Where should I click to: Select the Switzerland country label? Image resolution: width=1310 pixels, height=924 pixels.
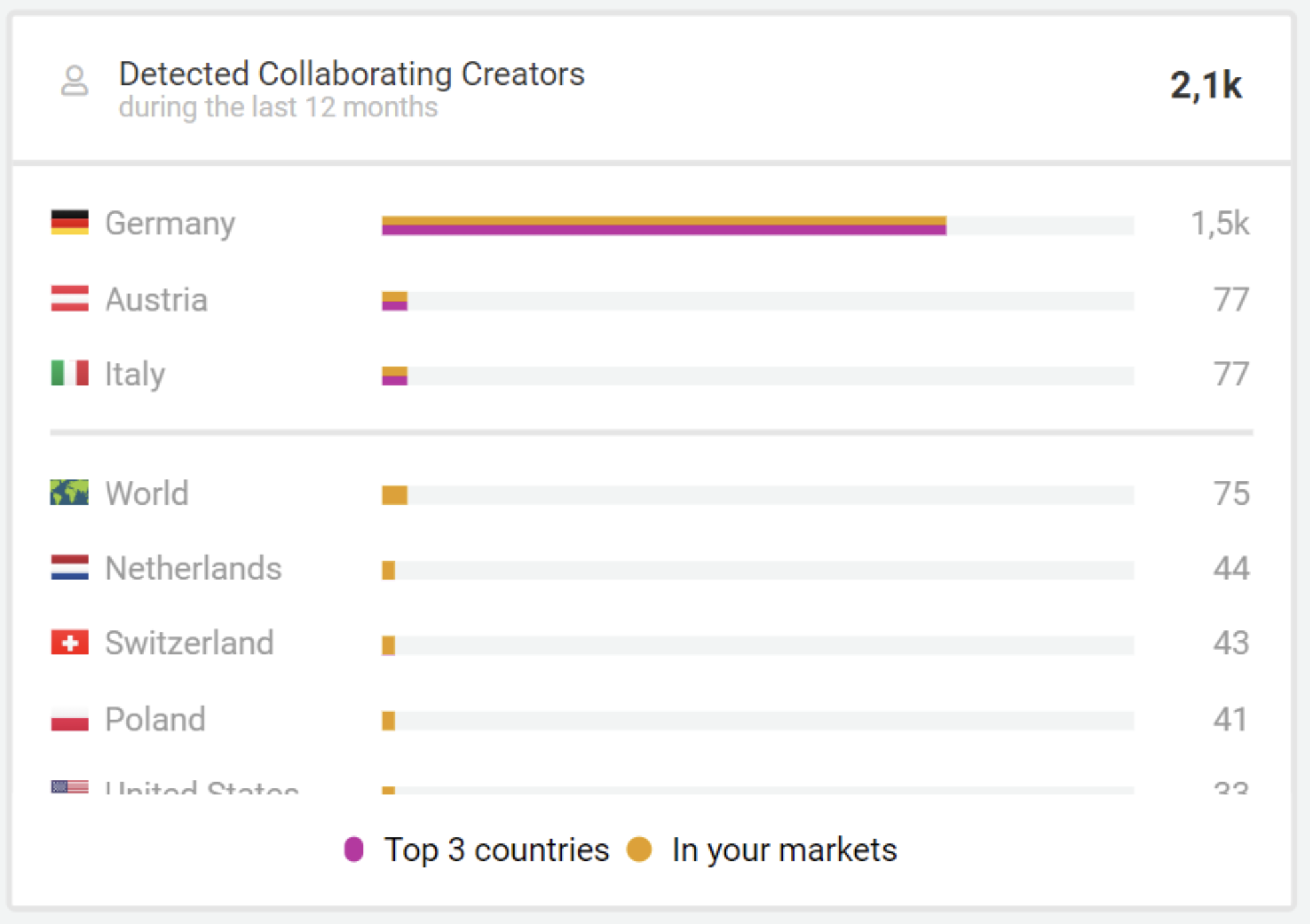(x=189, y=643)
